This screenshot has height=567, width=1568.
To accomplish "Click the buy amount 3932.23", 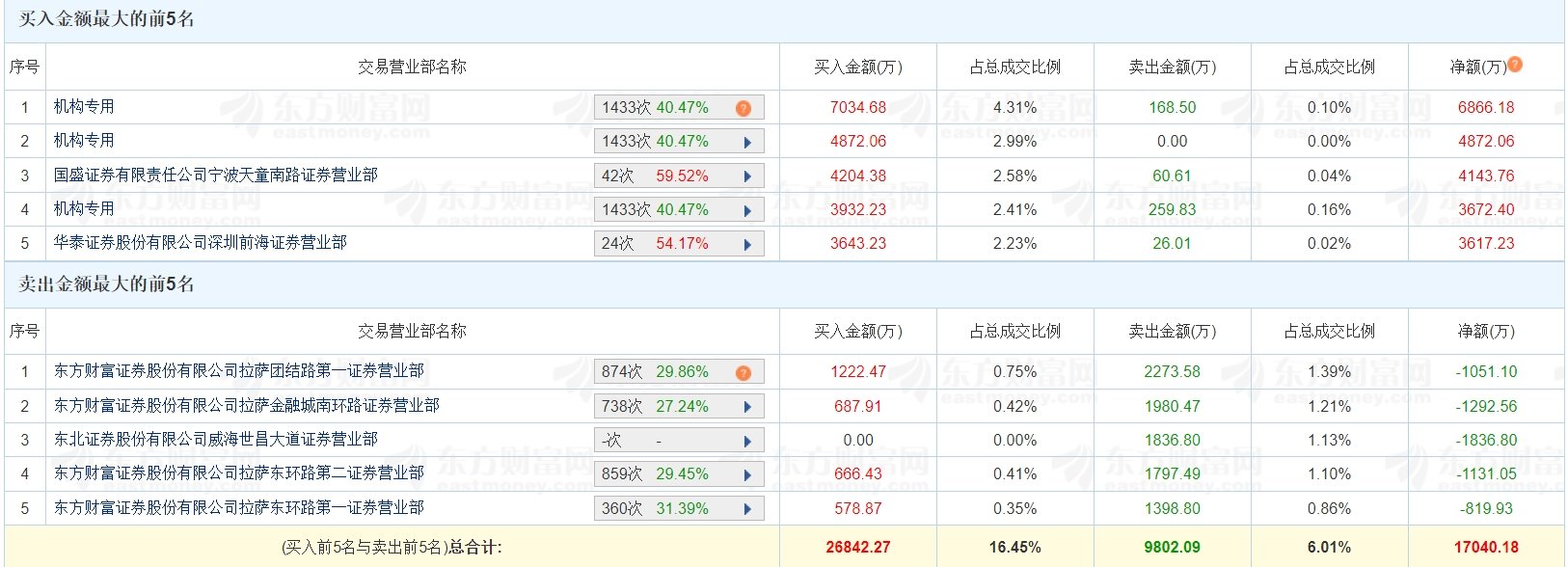I will pyautogui.click(x=858, y=210).
